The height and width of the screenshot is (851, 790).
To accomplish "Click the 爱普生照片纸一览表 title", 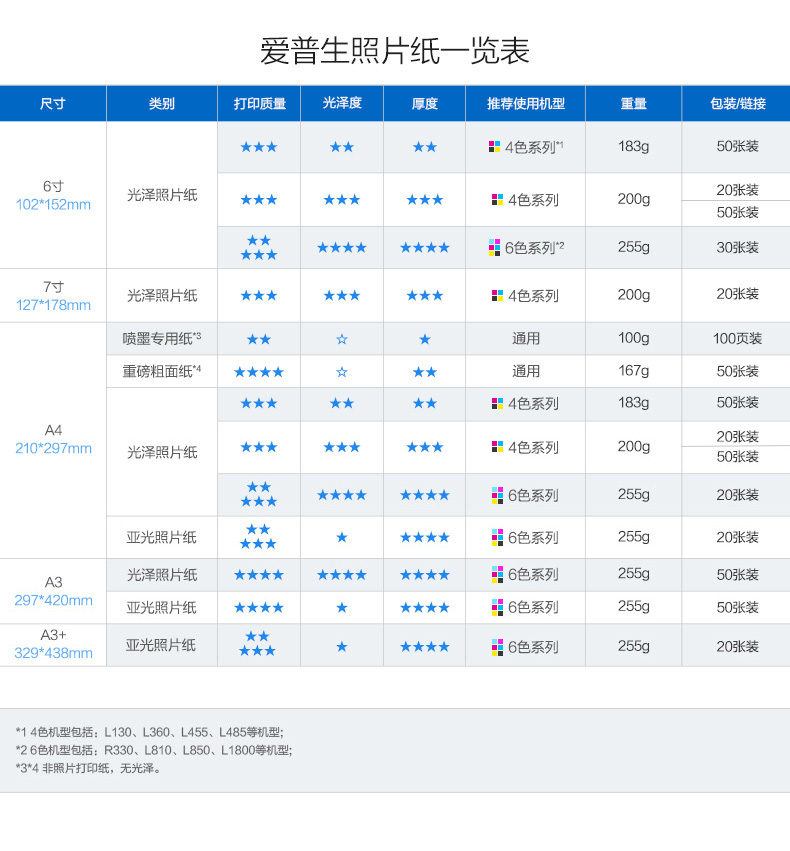I will click(x=394, y=51).
